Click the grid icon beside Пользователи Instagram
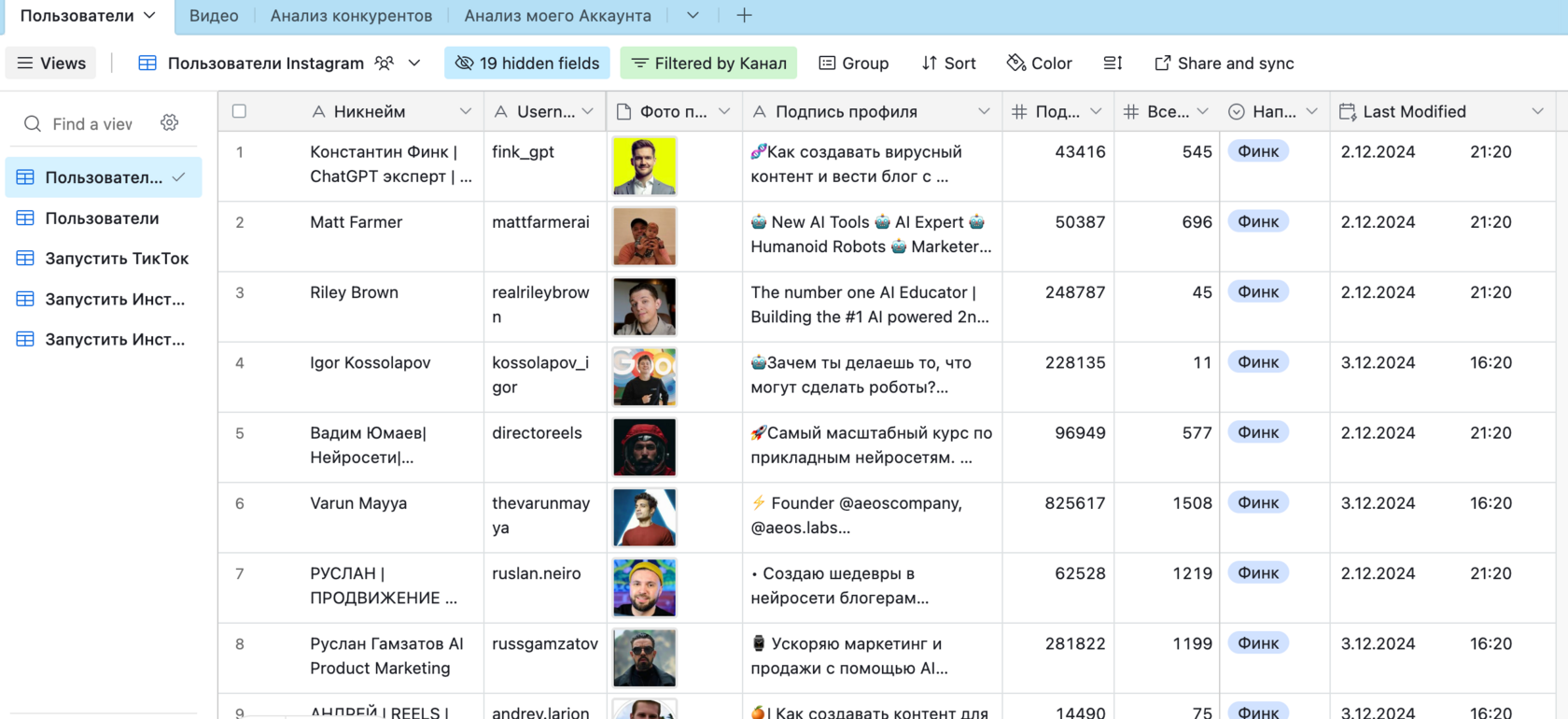Screen dimensions: 1568x719 pyautogui.click(x=147, y=63)
